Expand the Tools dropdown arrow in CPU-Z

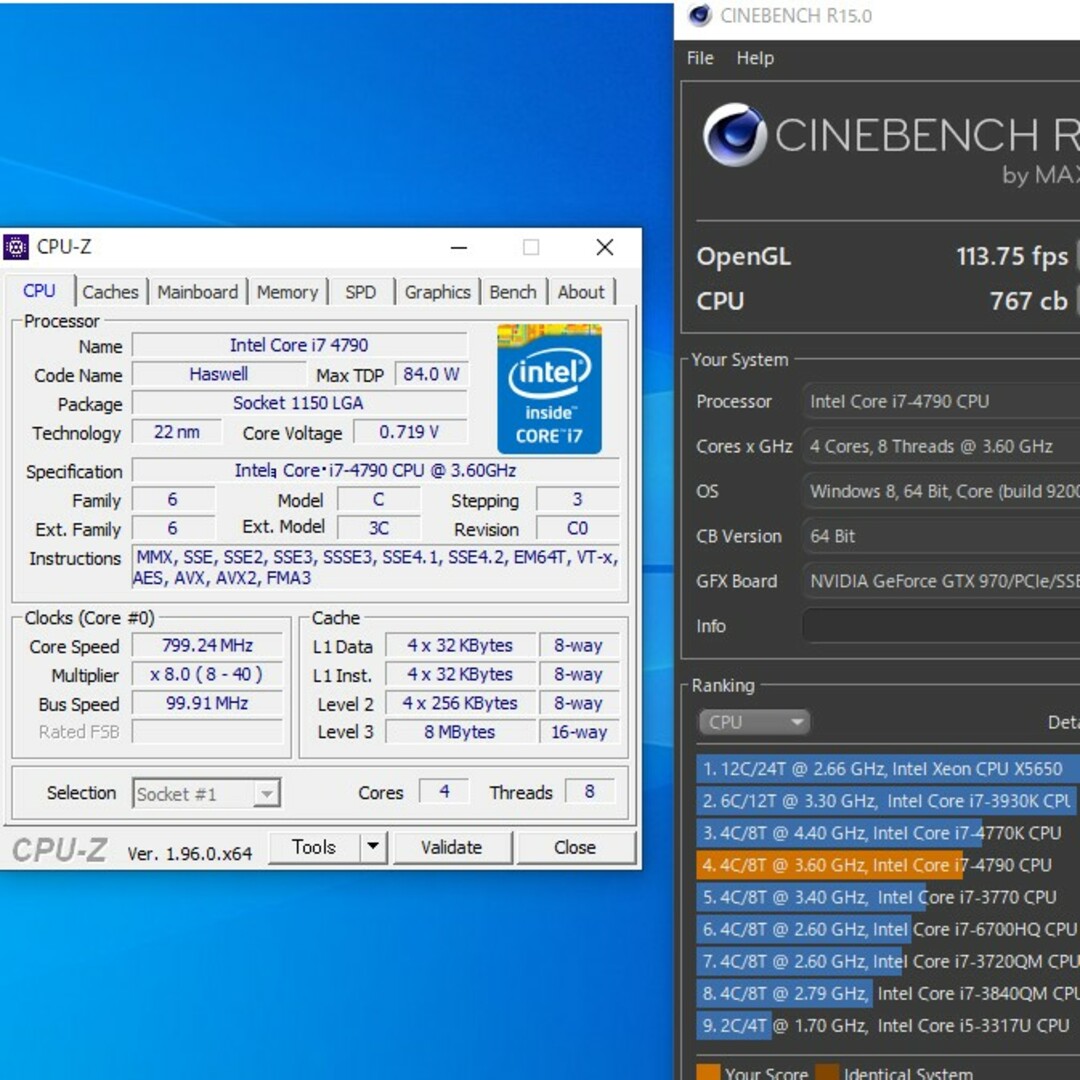pyautogui.click(x=373, y=847)
